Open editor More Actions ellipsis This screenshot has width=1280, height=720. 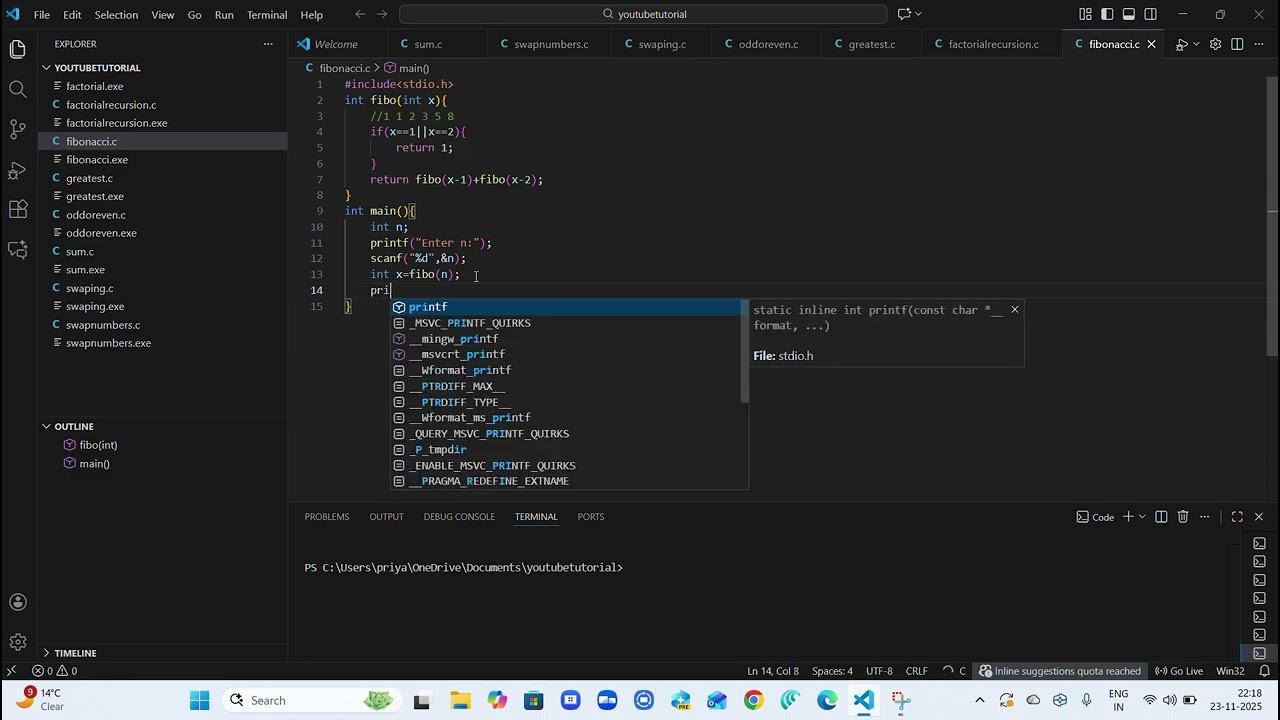click(1259, 44)
